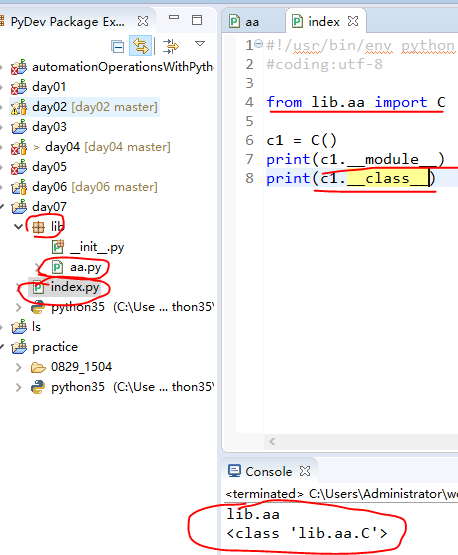
Task: Select the practice project
Action: [55, 347]
